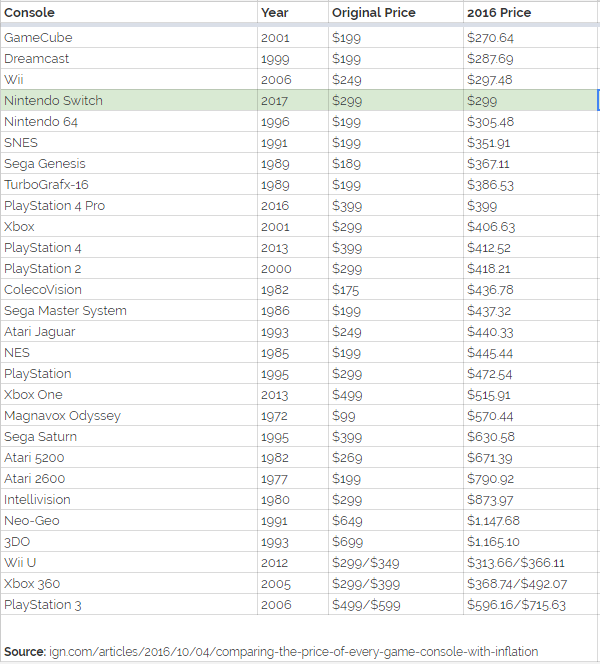Viewport: 600px width, 664px height.
Task: Click the 3DO console cell
Action: click(129, 542)
